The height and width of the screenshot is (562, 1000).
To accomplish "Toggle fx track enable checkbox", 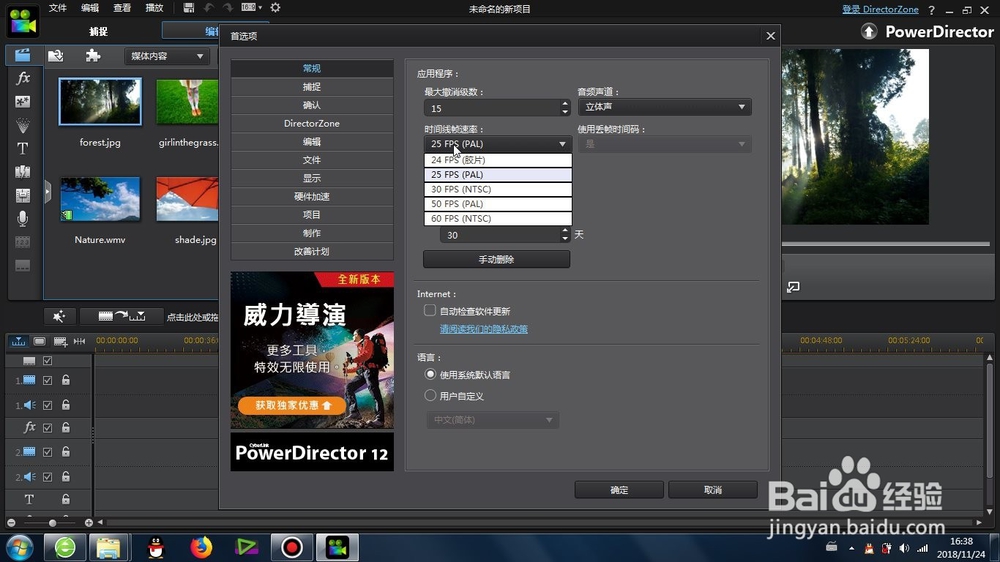I will point(47,428).
